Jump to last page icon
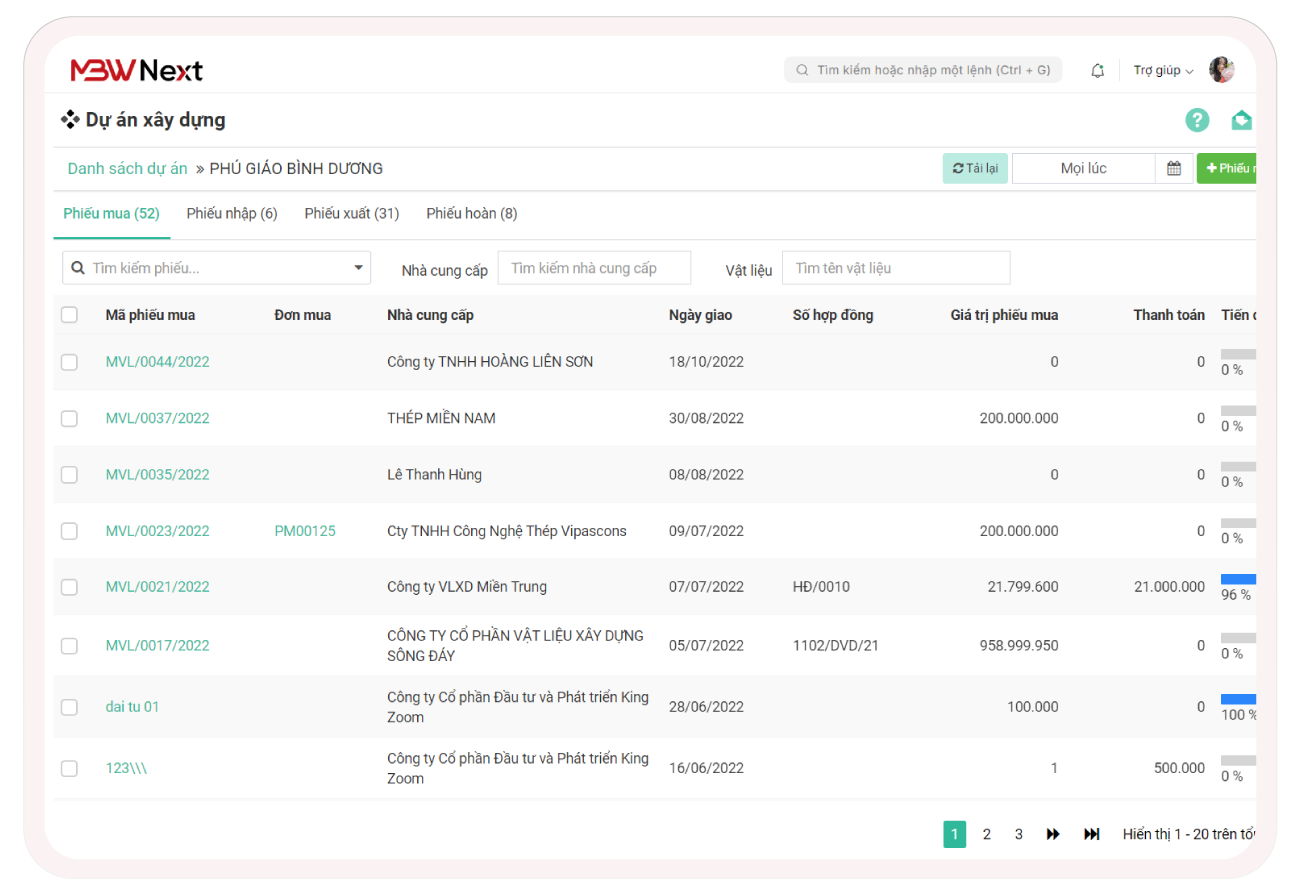Viewport: 1300px width, 895px height. tap(1092, 834)
